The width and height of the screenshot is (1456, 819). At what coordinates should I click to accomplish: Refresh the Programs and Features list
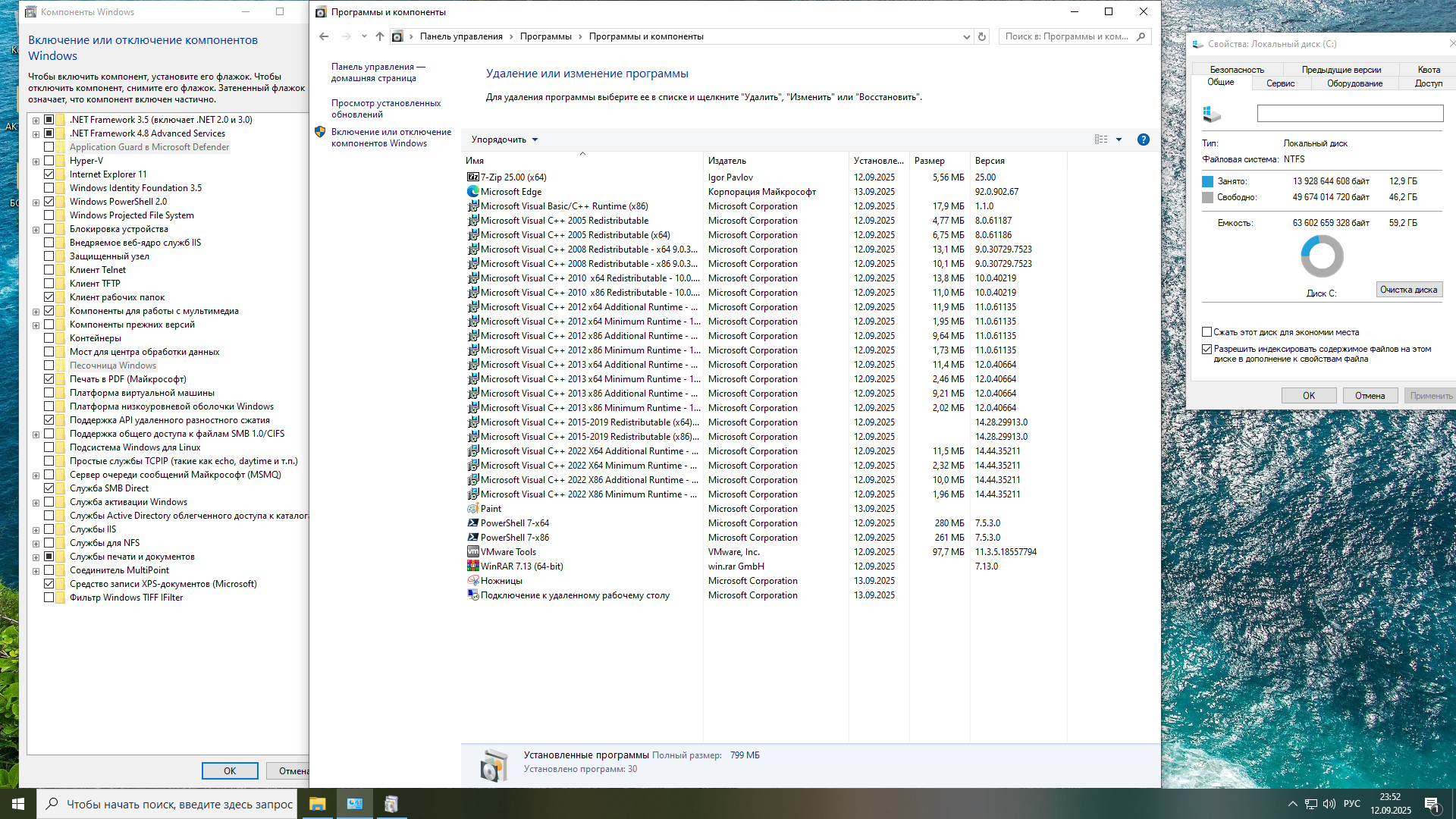pos(982,36)
